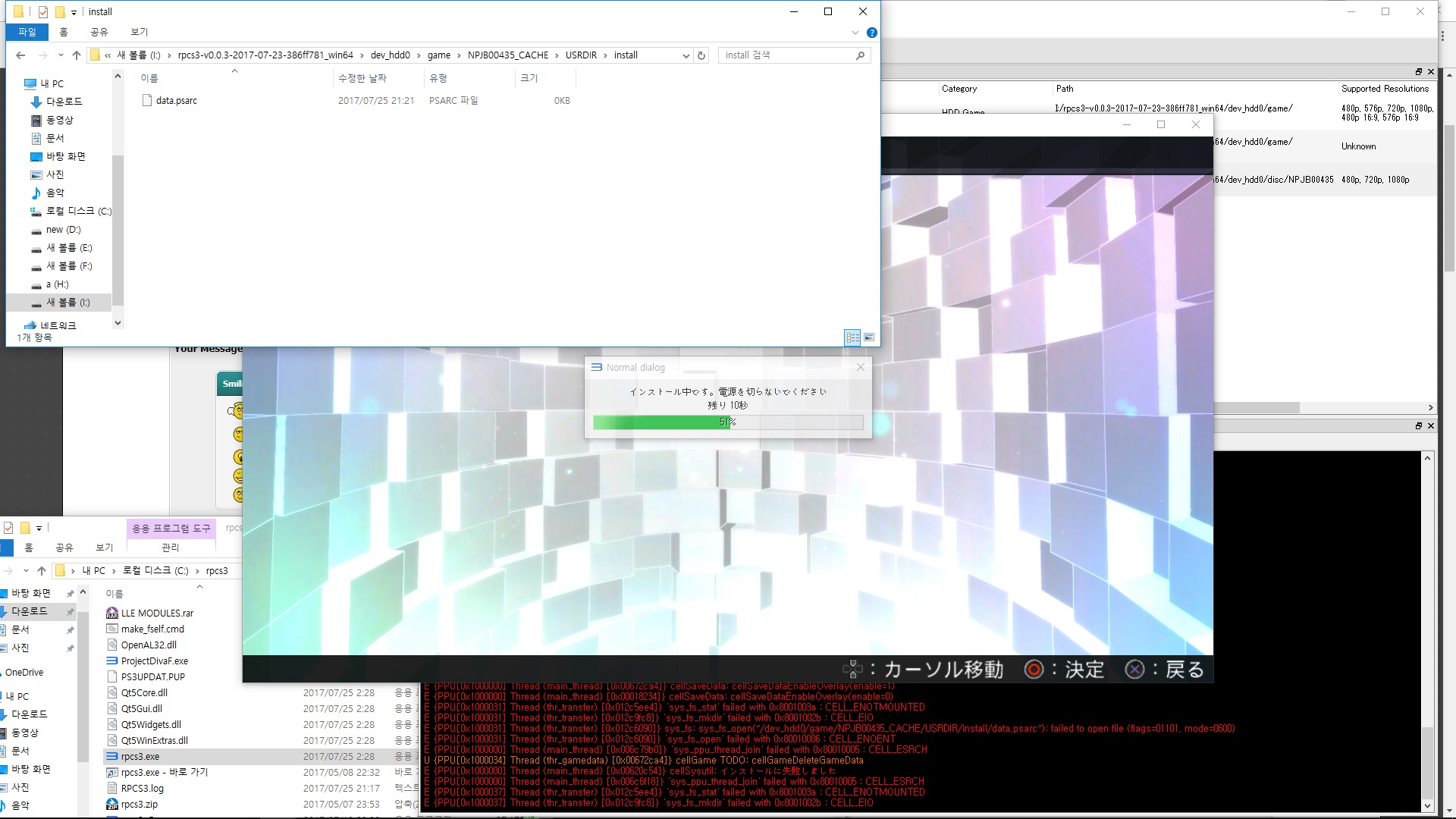
Task: Select 다운로드 in install window sidebar
Action: coord(64,102)
